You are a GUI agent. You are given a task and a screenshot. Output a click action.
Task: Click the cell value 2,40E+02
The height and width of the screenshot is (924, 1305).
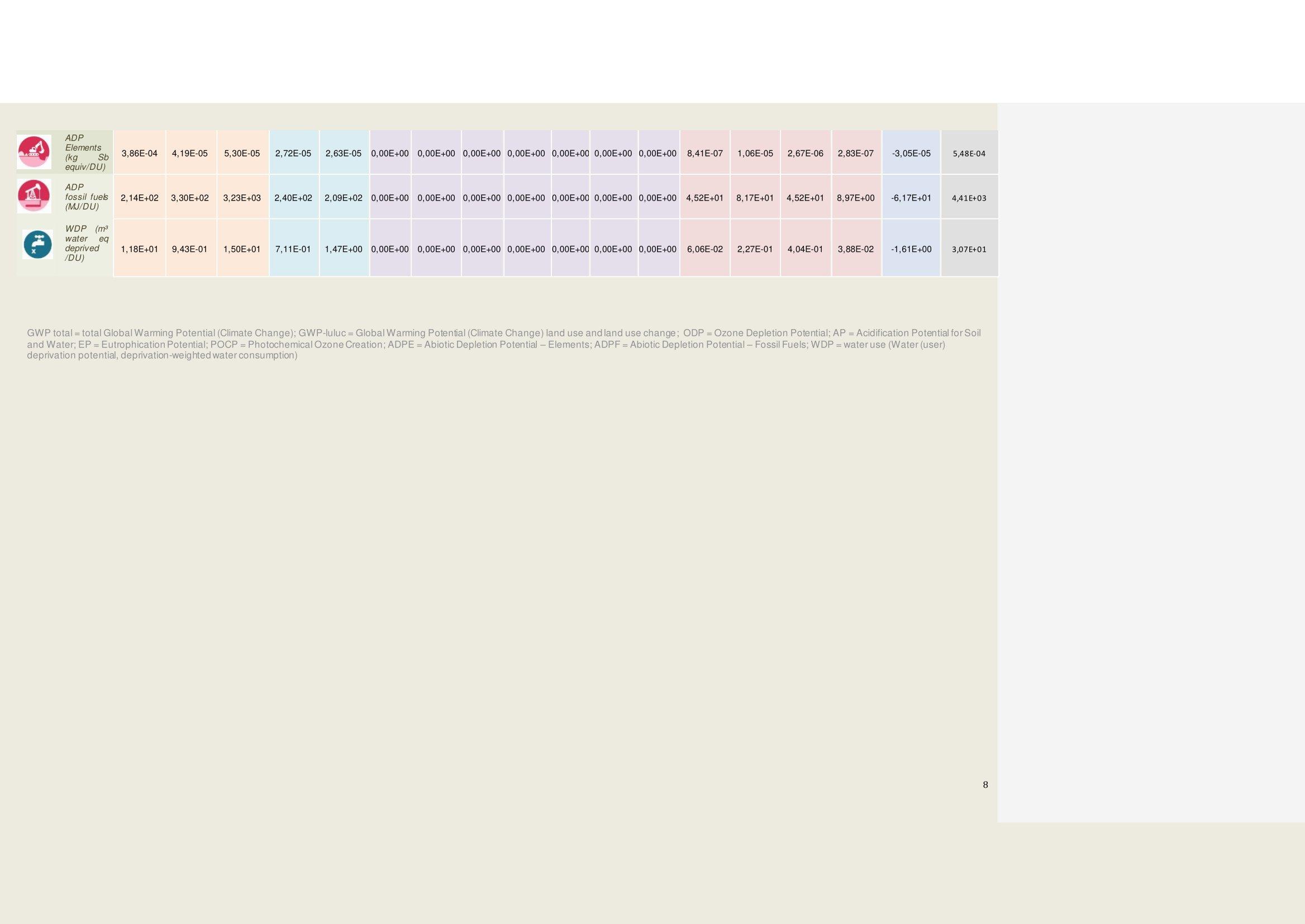coord(293,198)
